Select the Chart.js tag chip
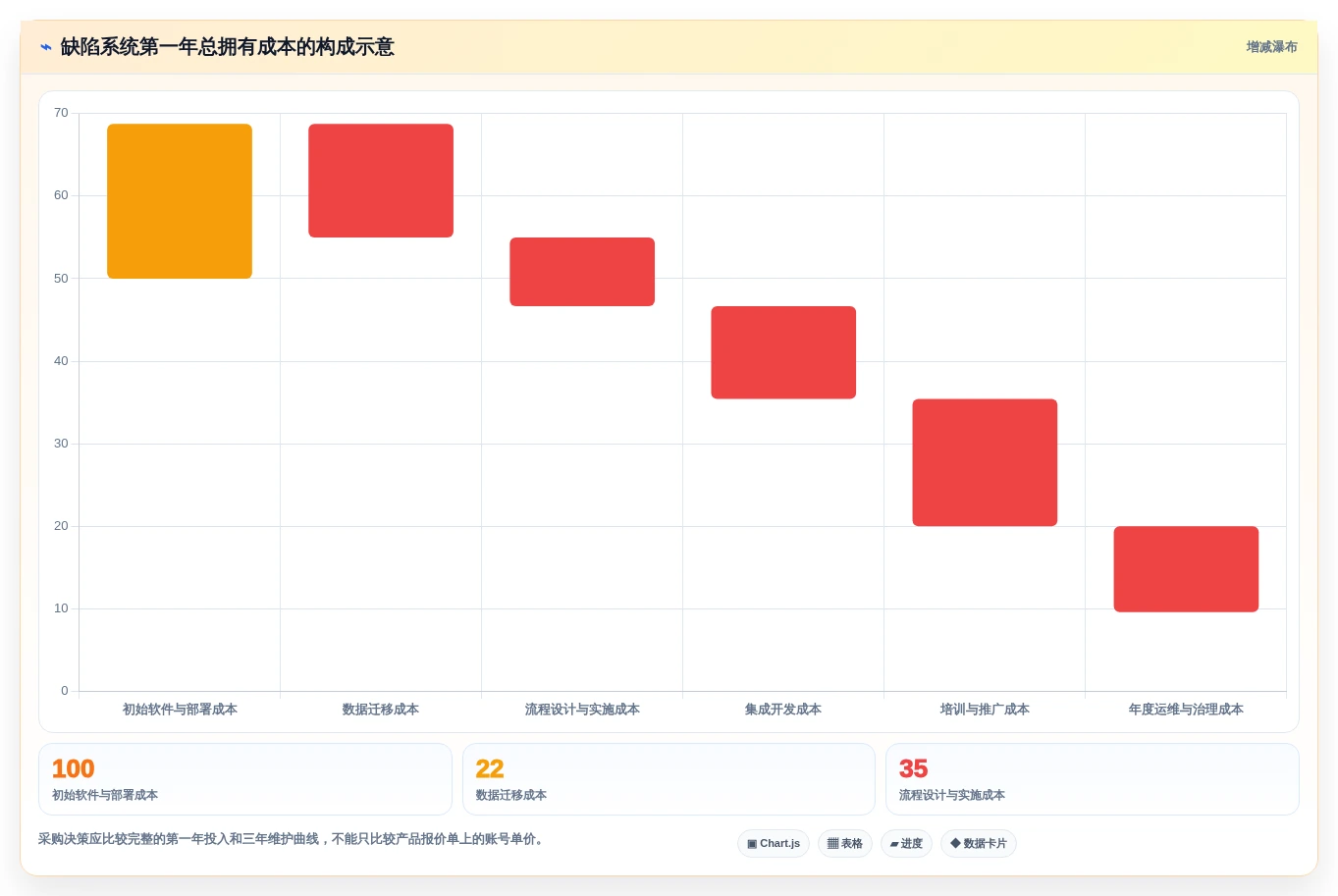 coord(774,844)
